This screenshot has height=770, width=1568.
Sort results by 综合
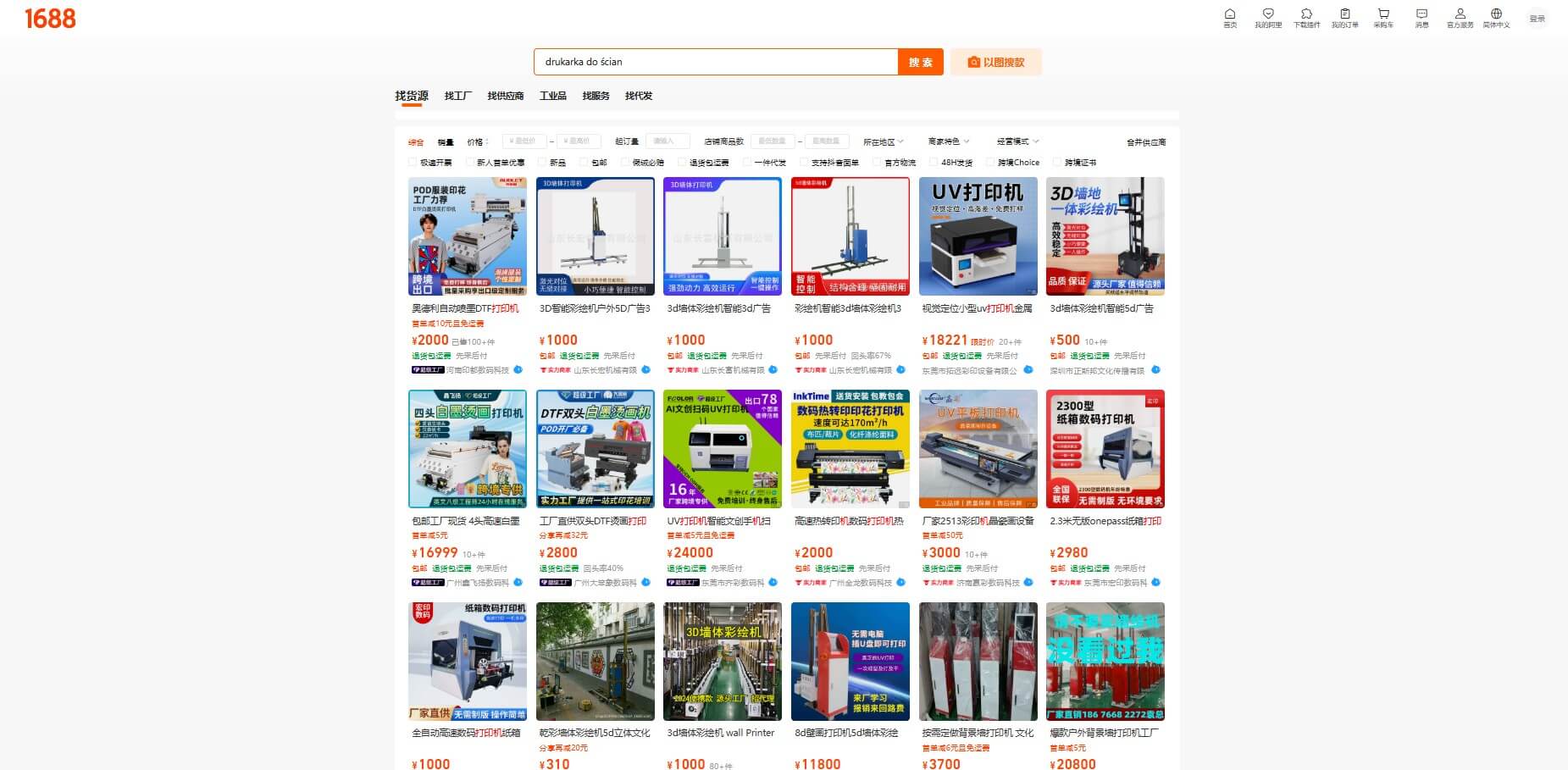click(416, 142)
